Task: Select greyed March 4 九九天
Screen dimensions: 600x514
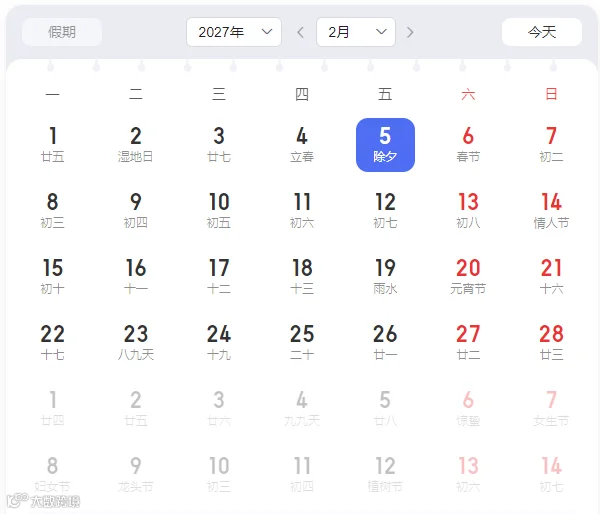Action: 302,409
